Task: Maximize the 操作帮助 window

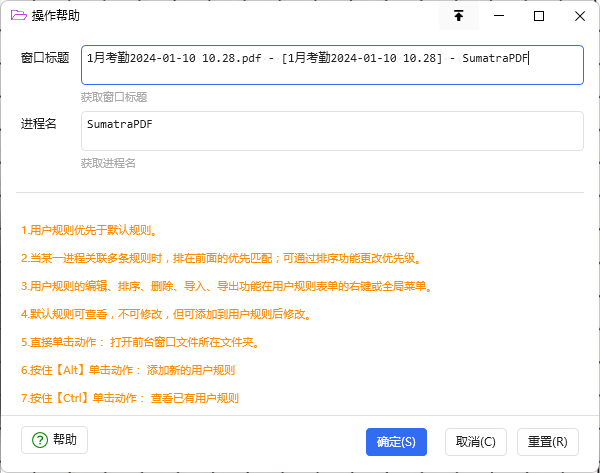Action: pos(539,16)
